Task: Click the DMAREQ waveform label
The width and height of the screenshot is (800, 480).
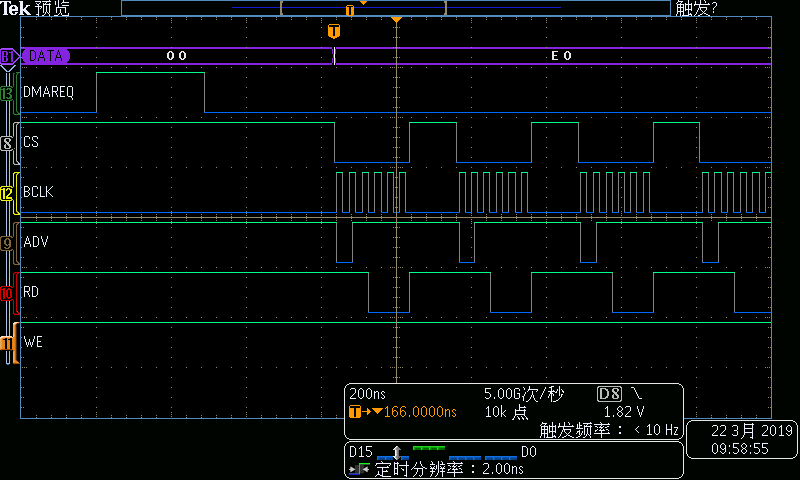Action: coord(48,92)
